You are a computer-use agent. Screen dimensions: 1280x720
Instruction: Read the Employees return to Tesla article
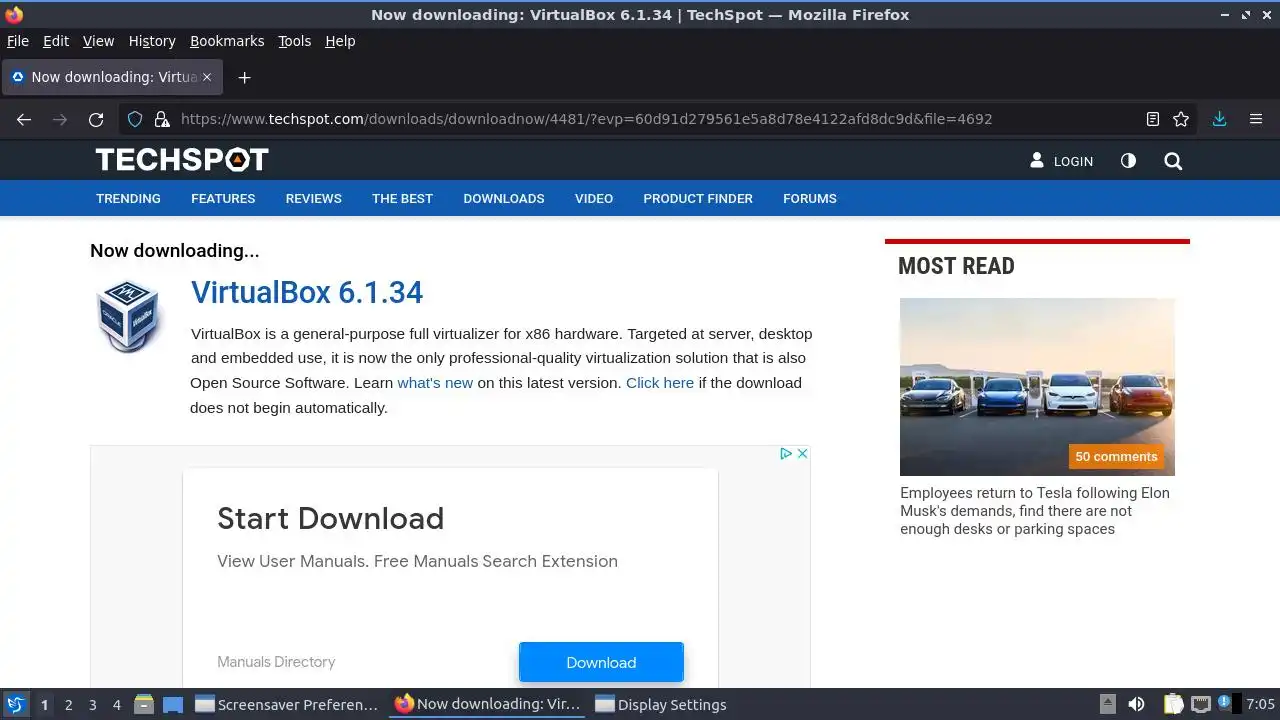click(1035, 511)
